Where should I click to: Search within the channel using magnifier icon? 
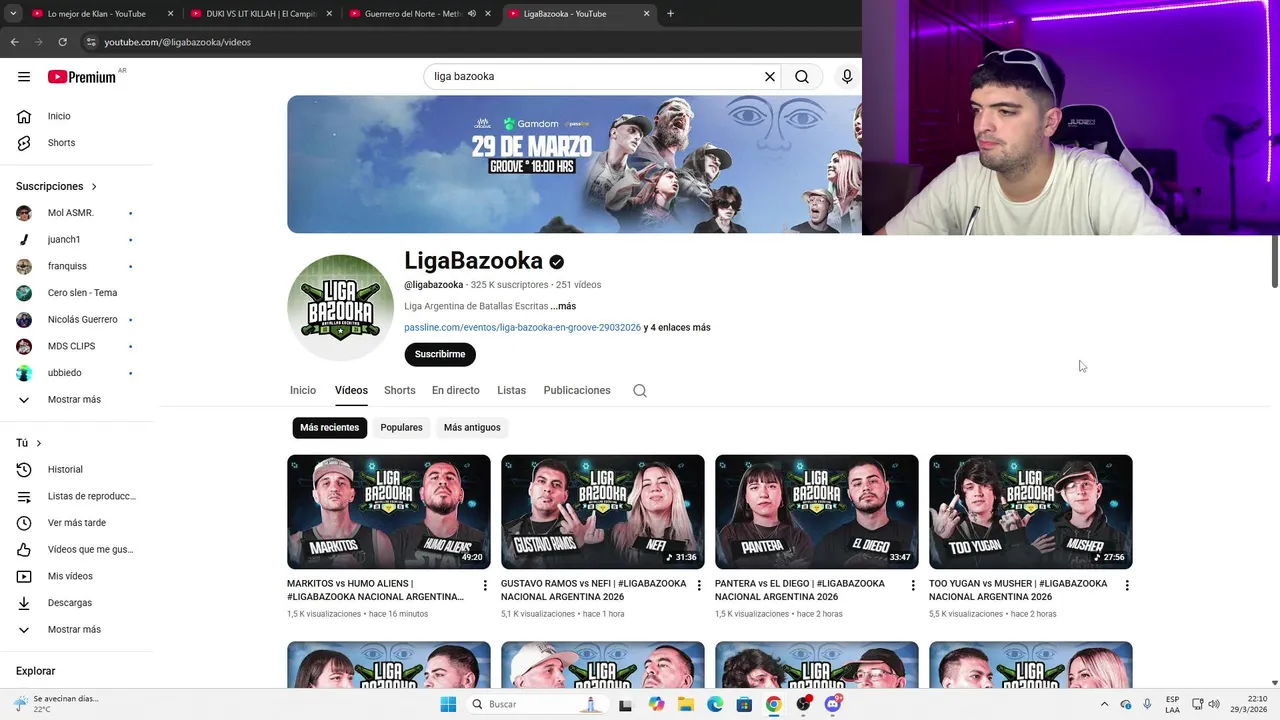coord(640,391)
